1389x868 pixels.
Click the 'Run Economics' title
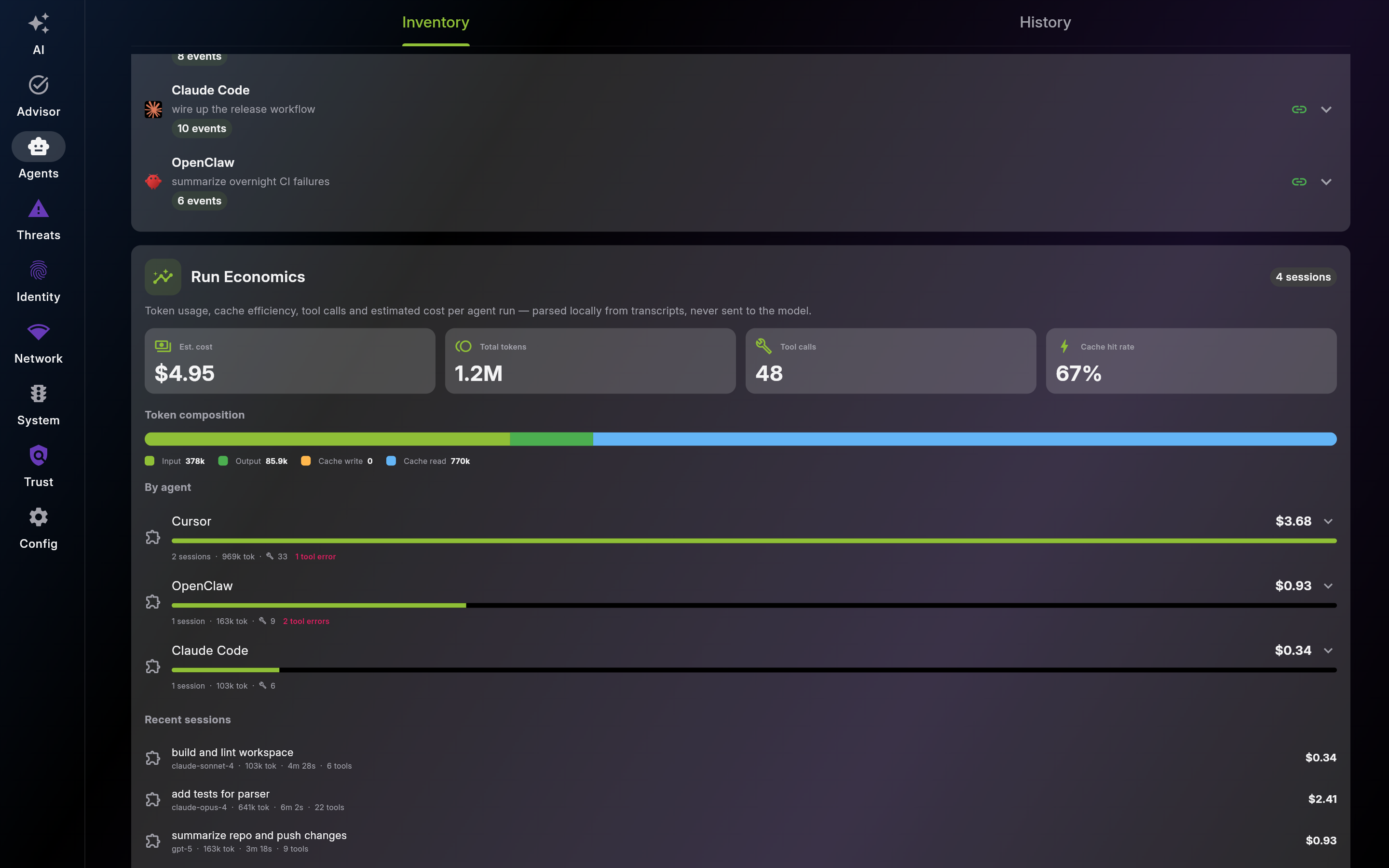point(248,277)
